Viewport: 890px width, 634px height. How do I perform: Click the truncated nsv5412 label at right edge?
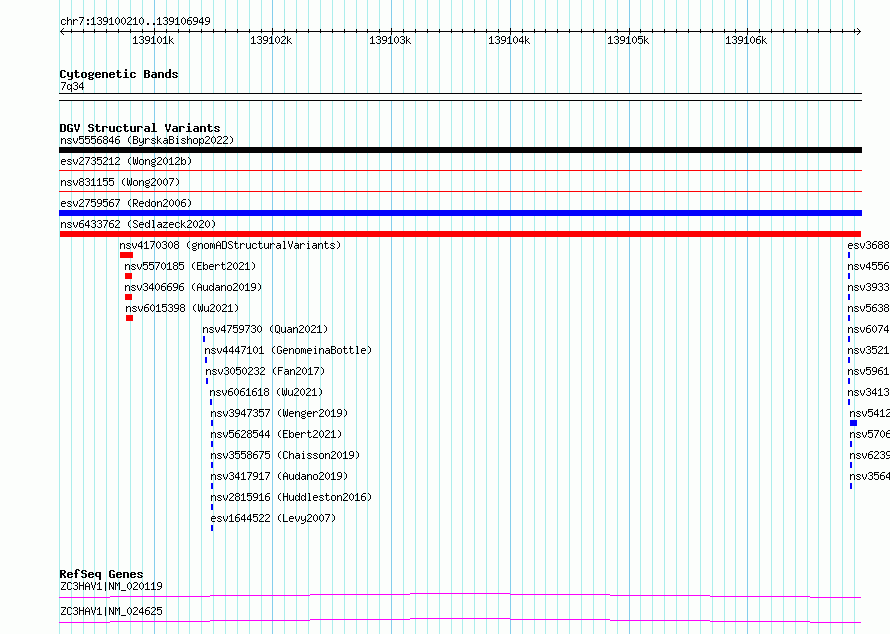(x=870, y=413)
